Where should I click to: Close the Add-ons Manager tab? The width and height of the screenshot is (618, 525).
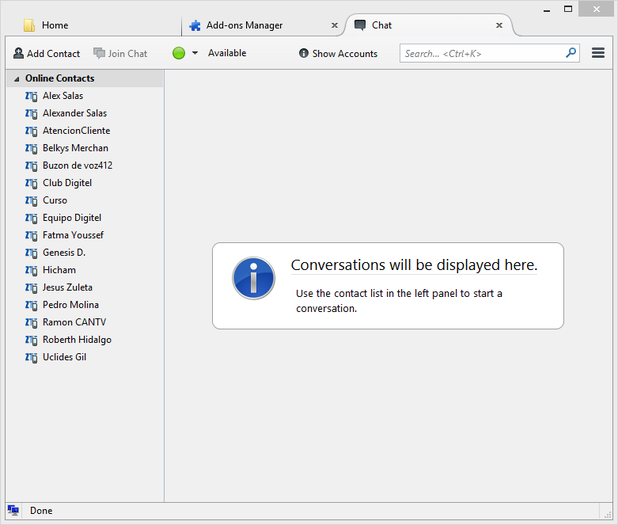(x=334, y=26)
